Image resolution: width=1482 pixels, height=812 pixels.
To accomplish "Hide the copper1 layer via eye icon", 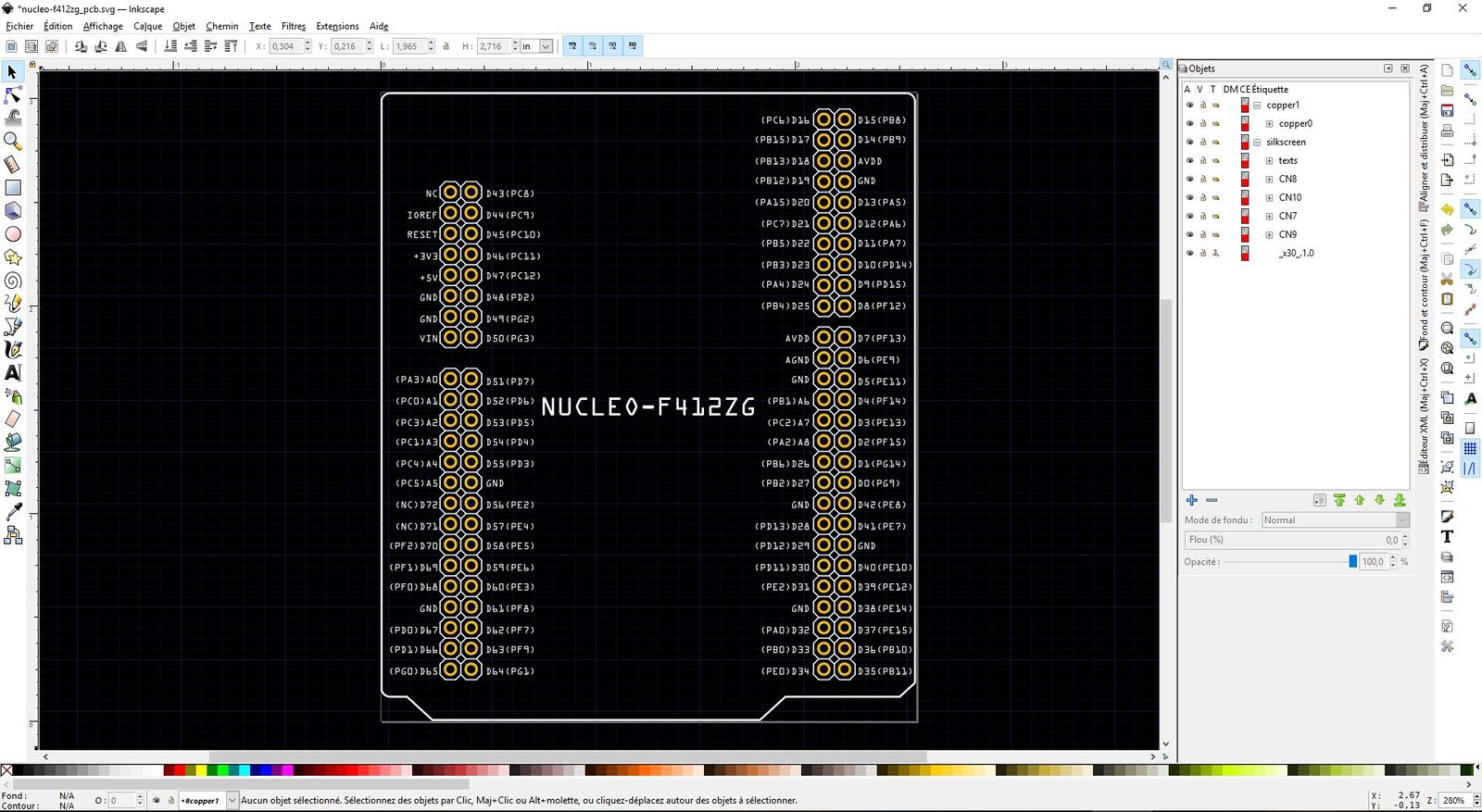I will 1190,106.
